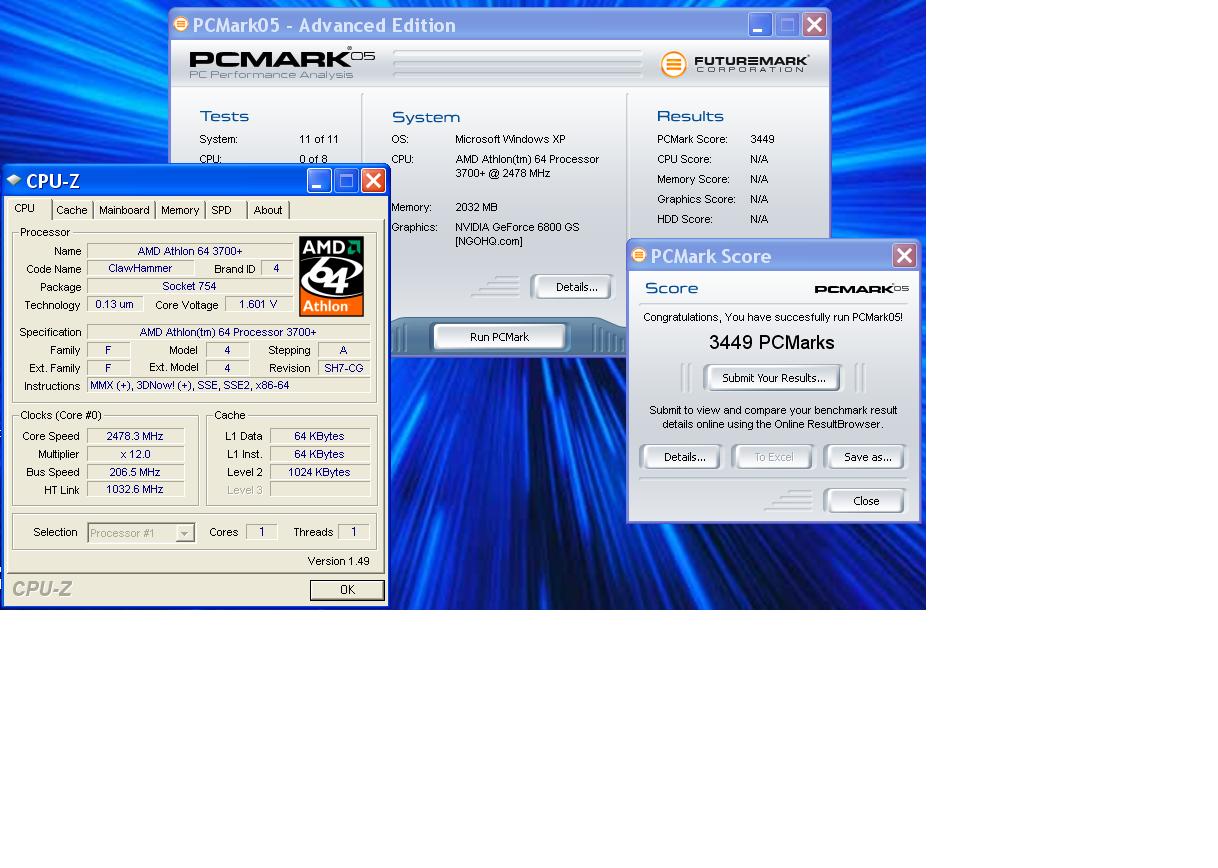Click the Bus Speed value 206.5 MHz
The height and width of the screenshot is (868, 1218).
pos(135,472)
